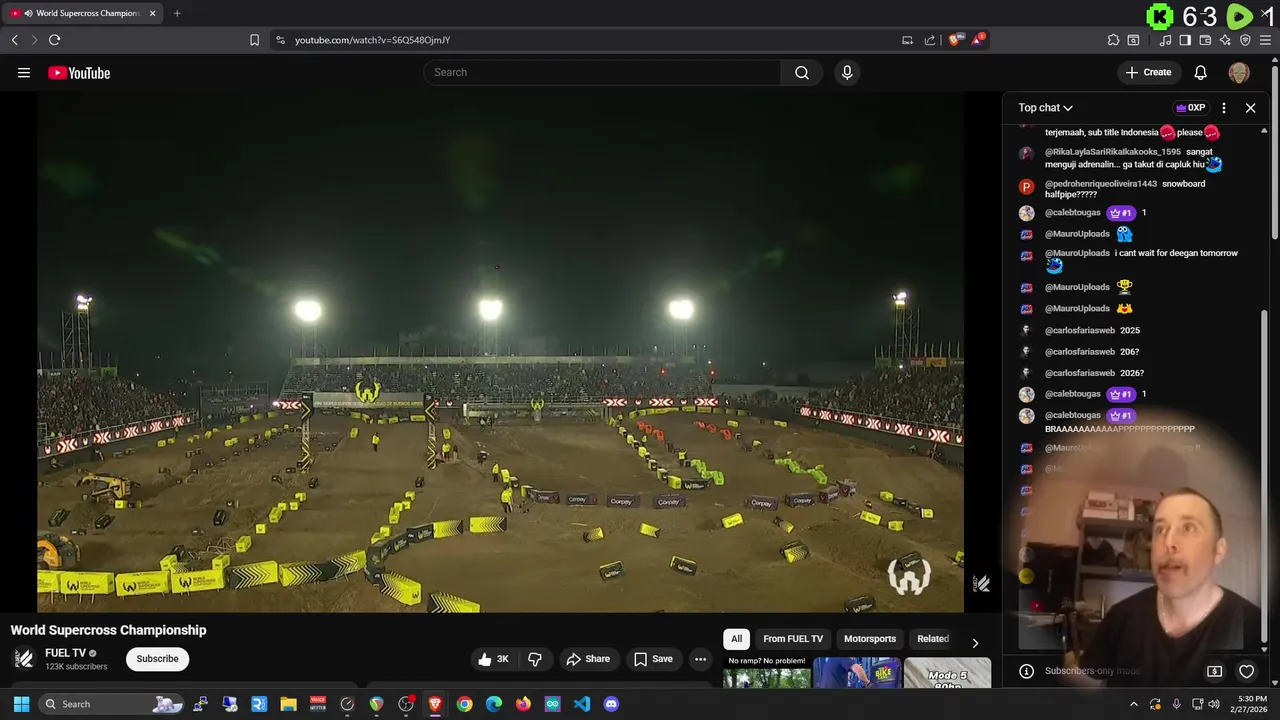The image size is (1280, 720).
Task: Save the video to a playlist
Action: (653, 659)
